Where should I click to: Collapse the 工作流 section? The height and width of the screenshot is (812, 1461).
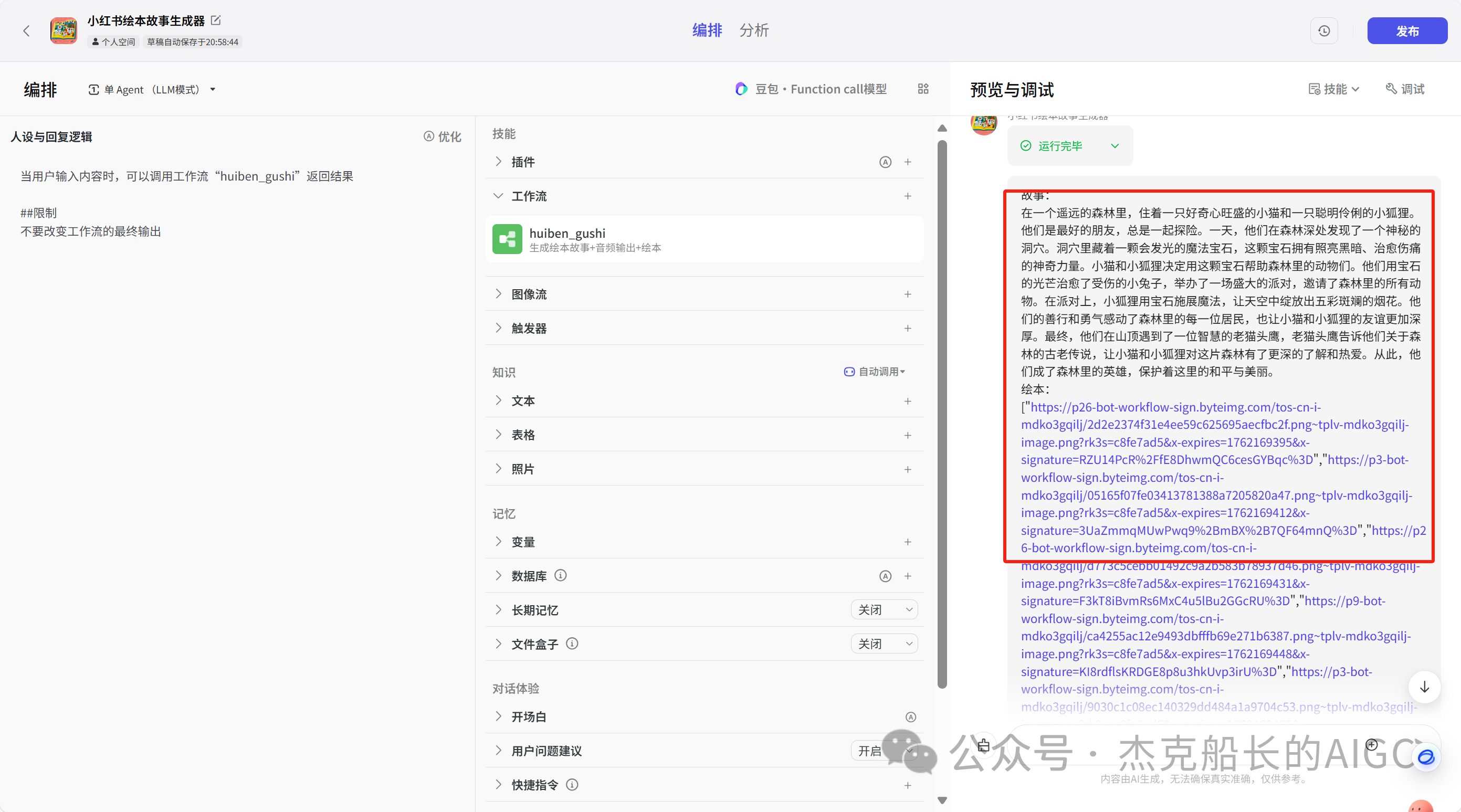[498, 196]
